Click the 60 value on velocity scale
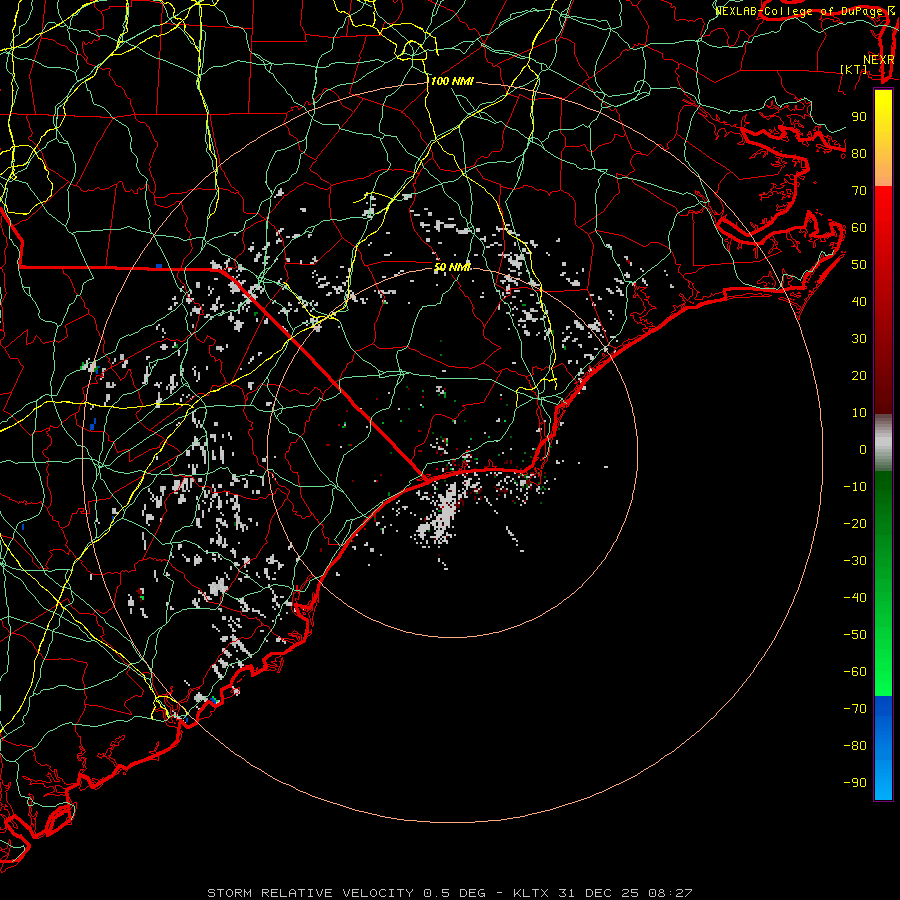 (859, 227)
